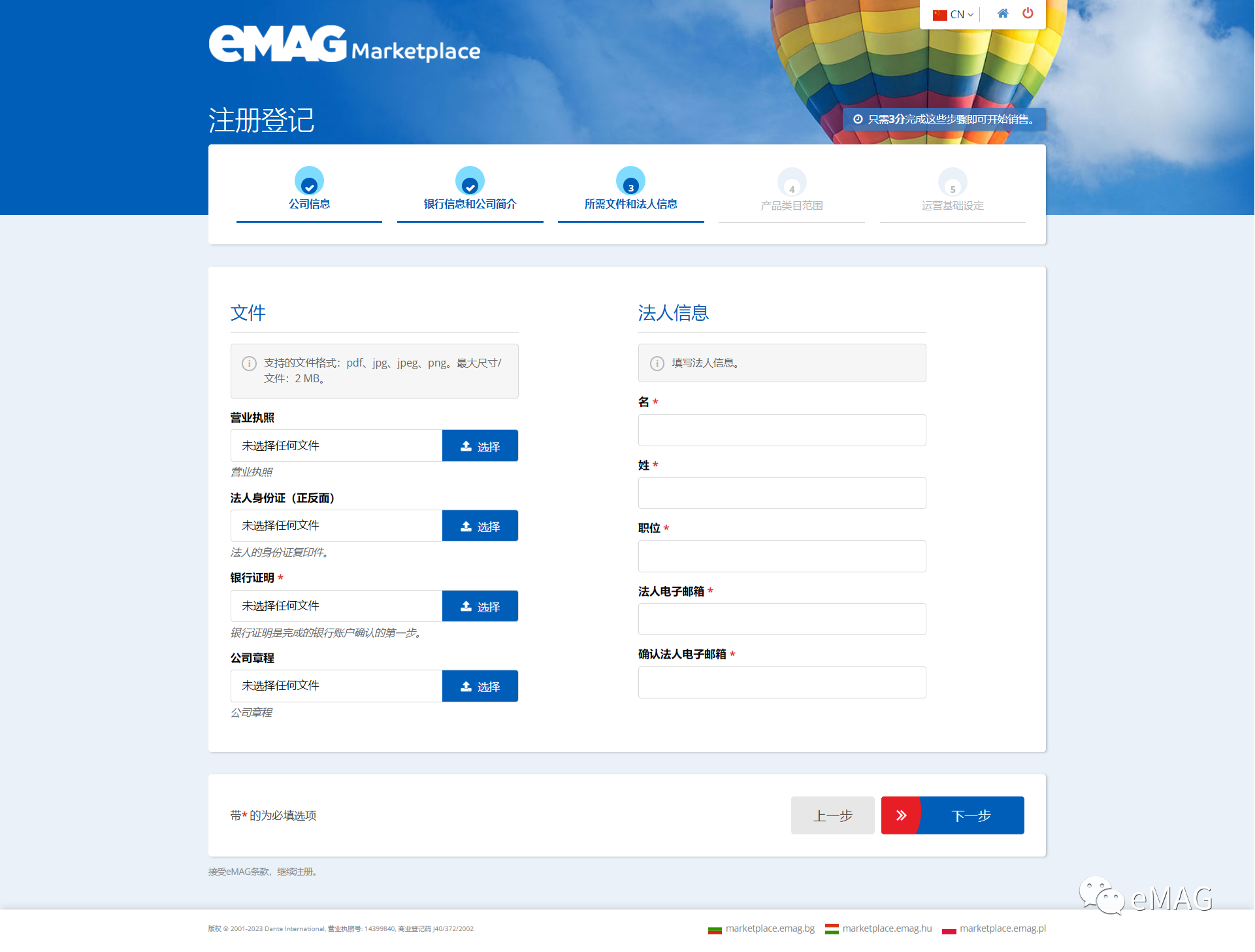Click the 名 input field
1255x952 pixels.
(x=781, y=431)
